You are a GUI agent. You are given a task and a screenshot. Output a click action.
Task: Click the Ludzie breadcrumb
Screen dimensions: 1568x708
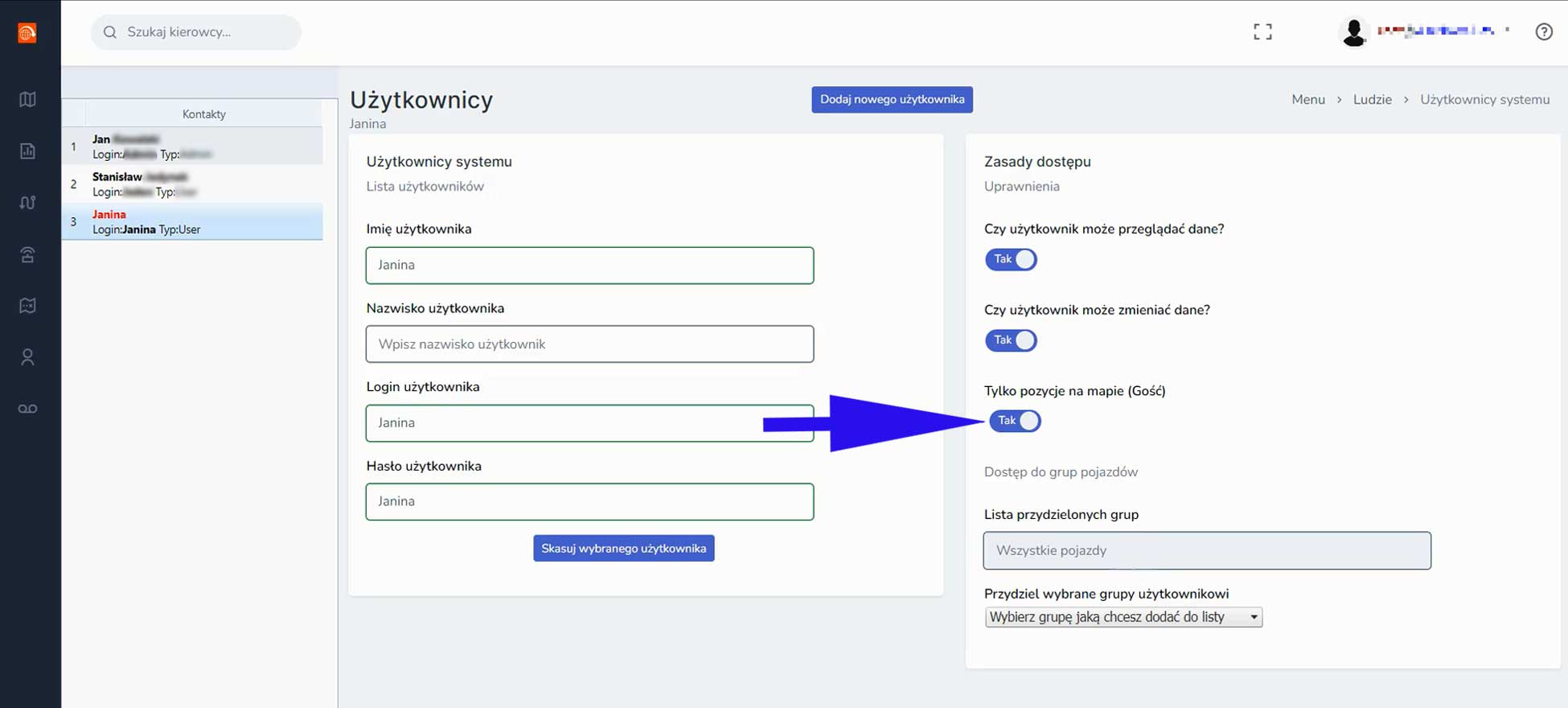[x=1372, y=100]
